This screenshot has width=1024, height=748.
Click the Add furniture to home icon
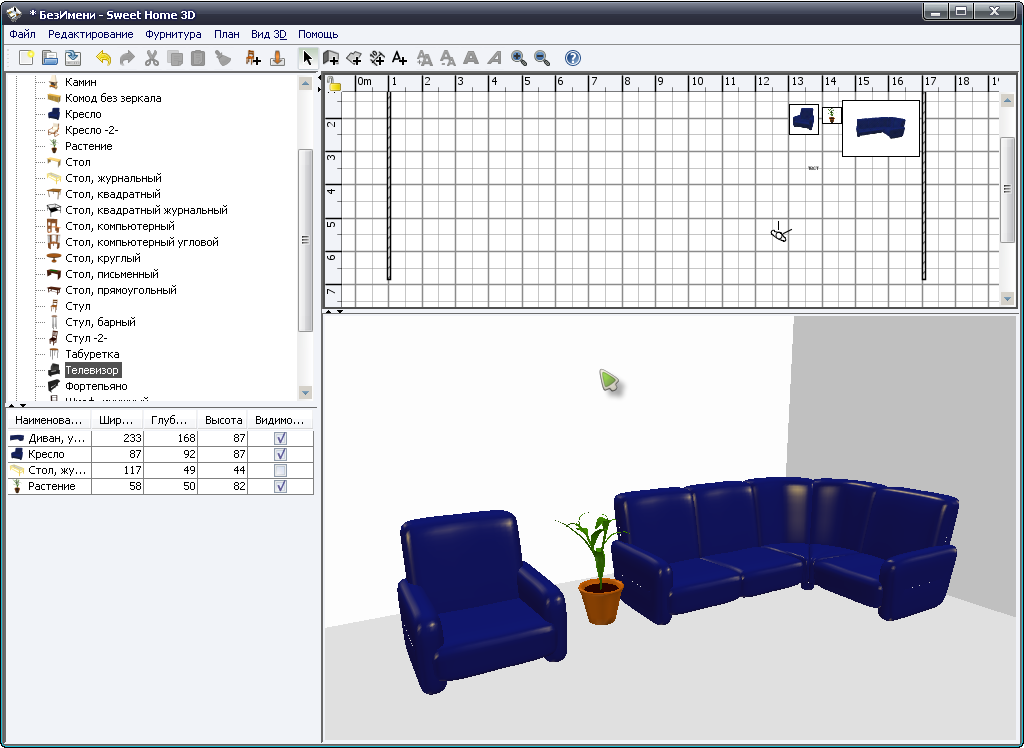253,58
